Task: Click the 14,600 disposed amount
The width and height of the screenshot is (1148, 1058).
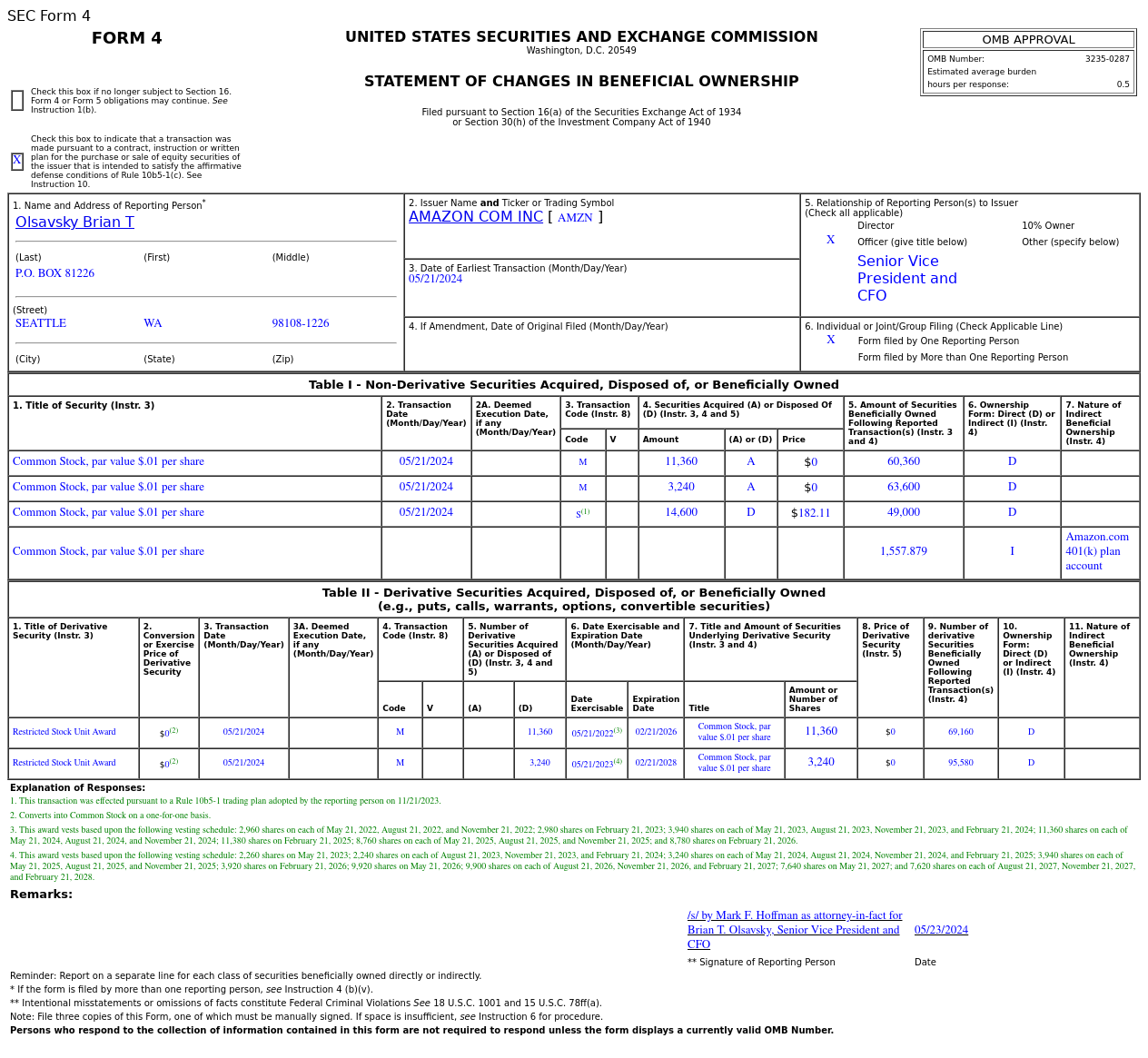Action: tap(681, 513)
